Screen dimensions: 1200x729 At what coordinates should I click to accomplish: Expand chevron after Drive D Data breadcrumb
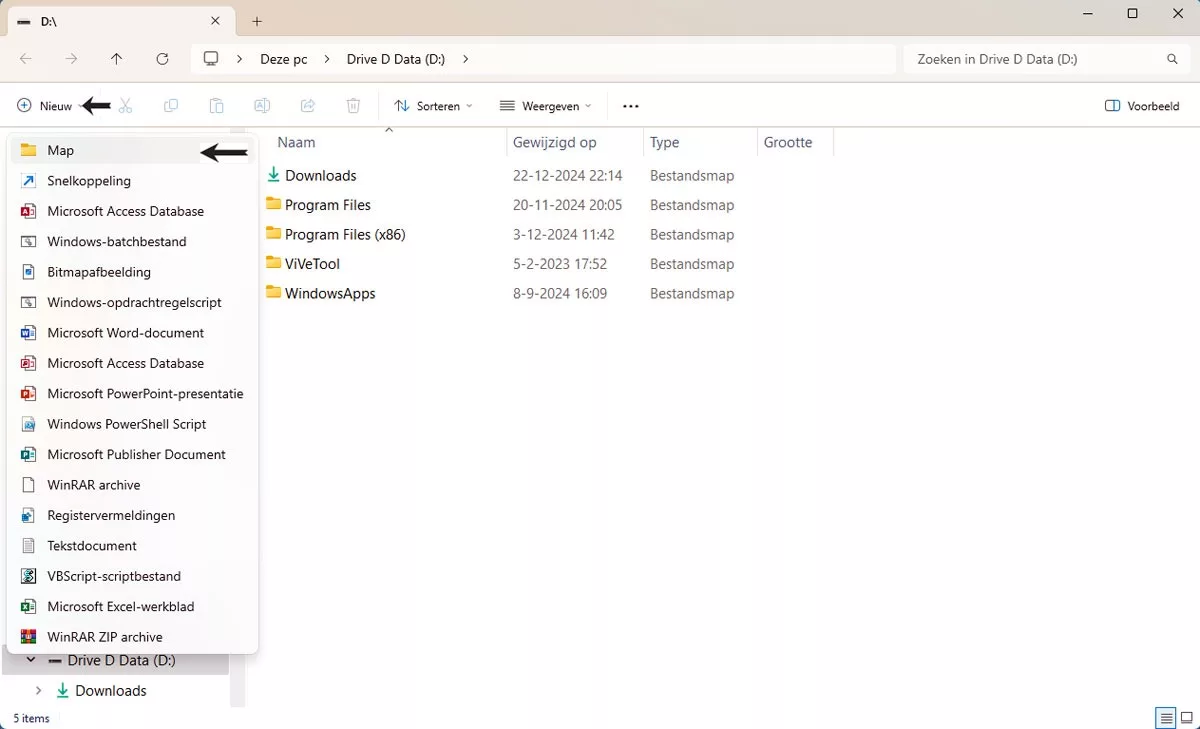466,59
